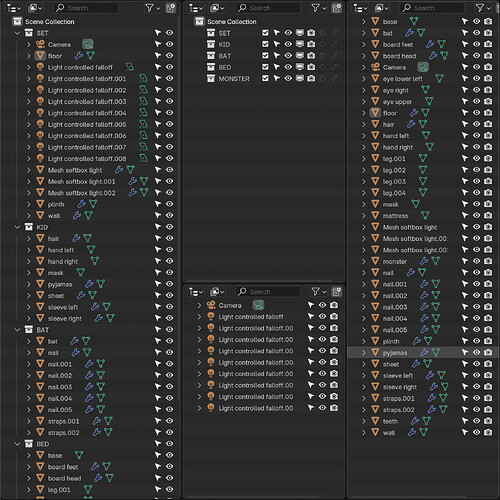Select the mattress object in right outliner
Screen dimensions: 500x500
point(395,216)
